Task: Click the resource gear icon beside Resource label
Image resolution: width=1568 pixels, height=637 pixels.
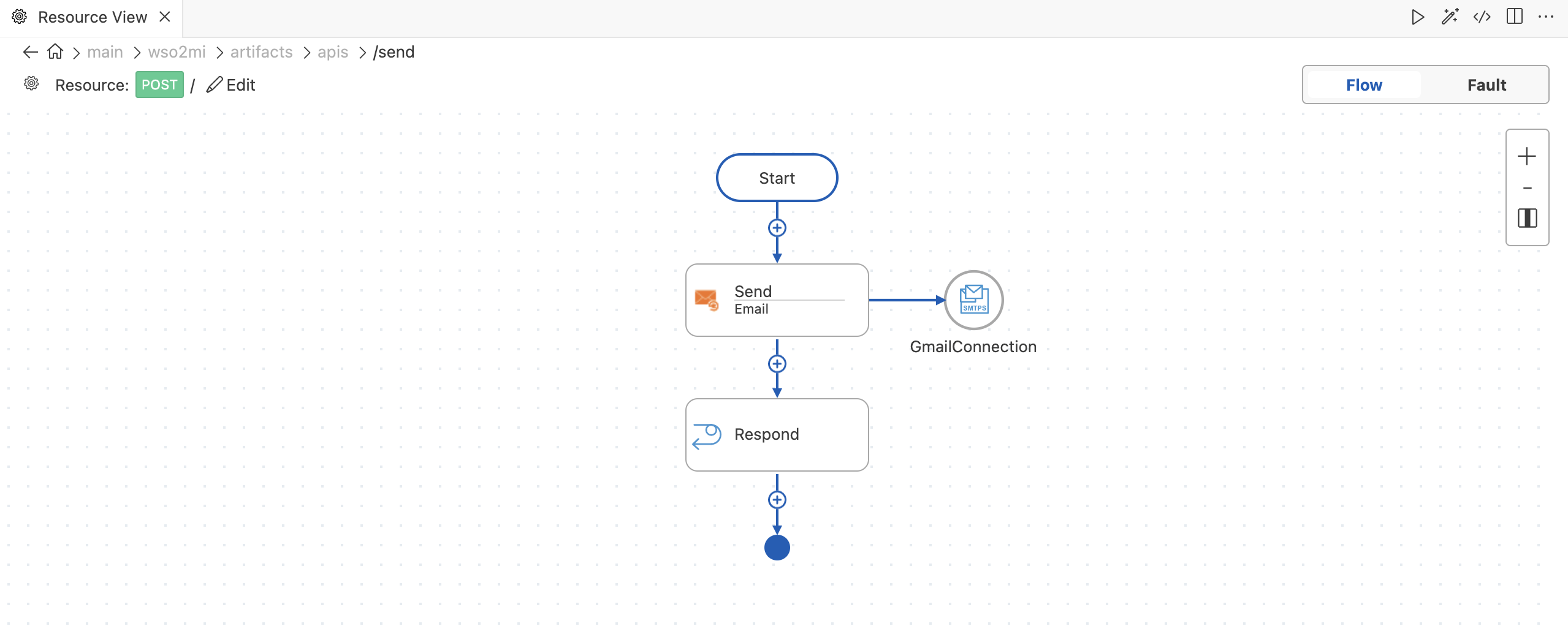Action: click(31, 84)
